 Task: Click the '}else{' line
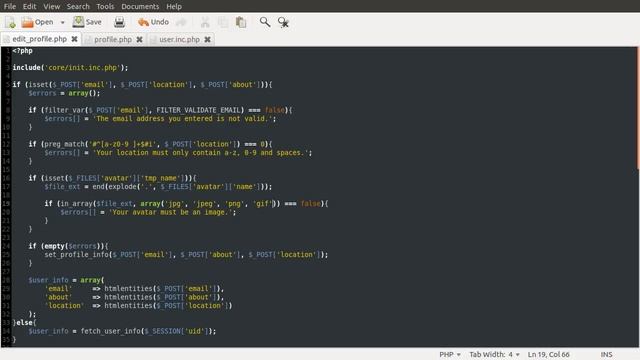tap(24, 322)
